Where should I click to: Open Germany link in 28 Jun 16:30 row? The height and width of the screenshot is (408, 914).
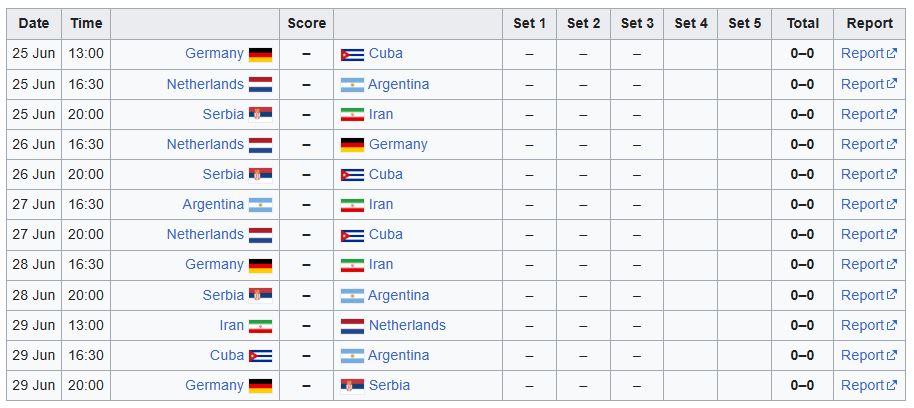214,264
